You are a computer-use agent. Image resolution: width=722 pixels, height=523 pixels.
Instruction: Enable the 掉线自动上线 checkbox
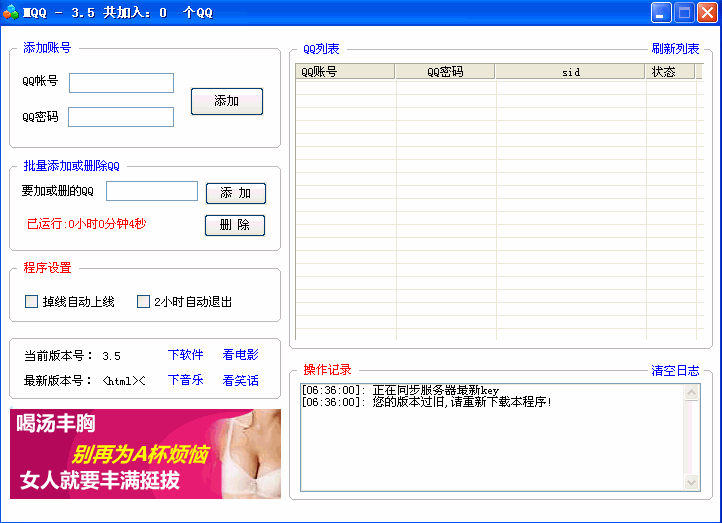click(x=31, y=302)
